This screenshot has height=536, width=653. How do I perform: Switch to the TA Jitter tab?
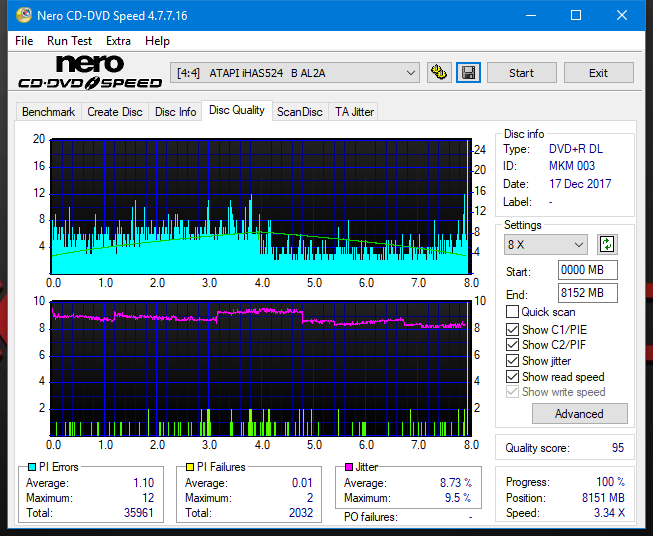tap(354, 112)
